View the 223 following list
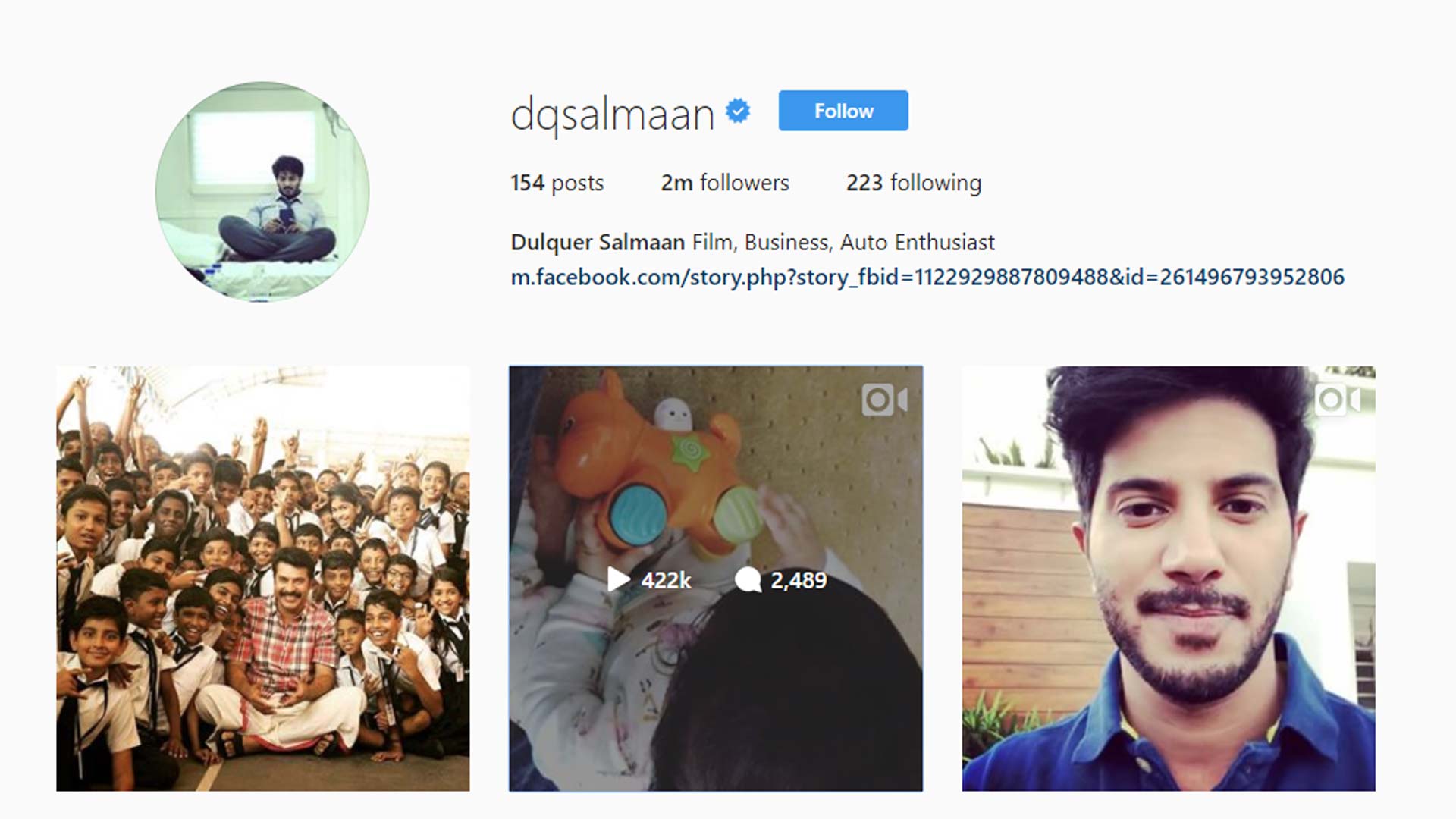This screenshot has height=819, width=1456. (x=914, y=183)
